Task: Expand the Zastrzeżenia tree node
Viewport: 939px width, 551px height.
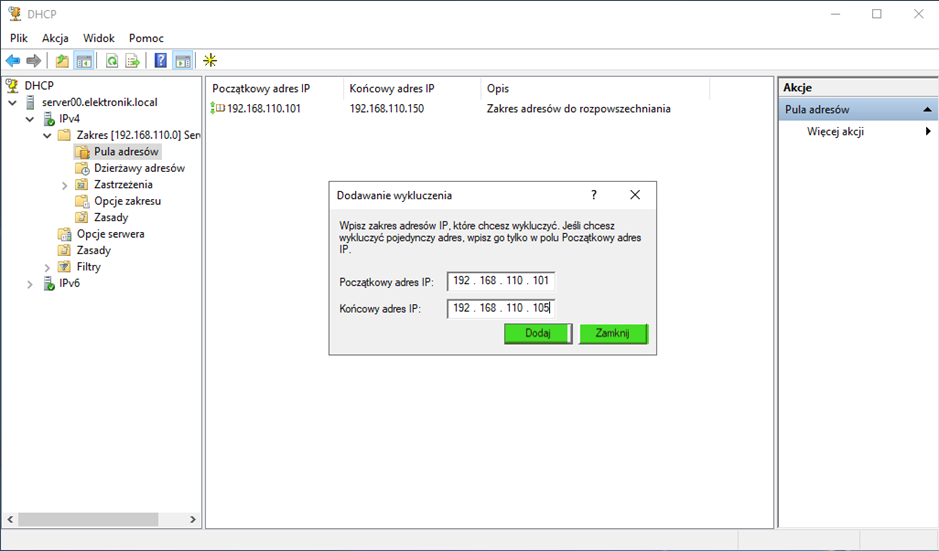Action: click(x=65, y=185)
